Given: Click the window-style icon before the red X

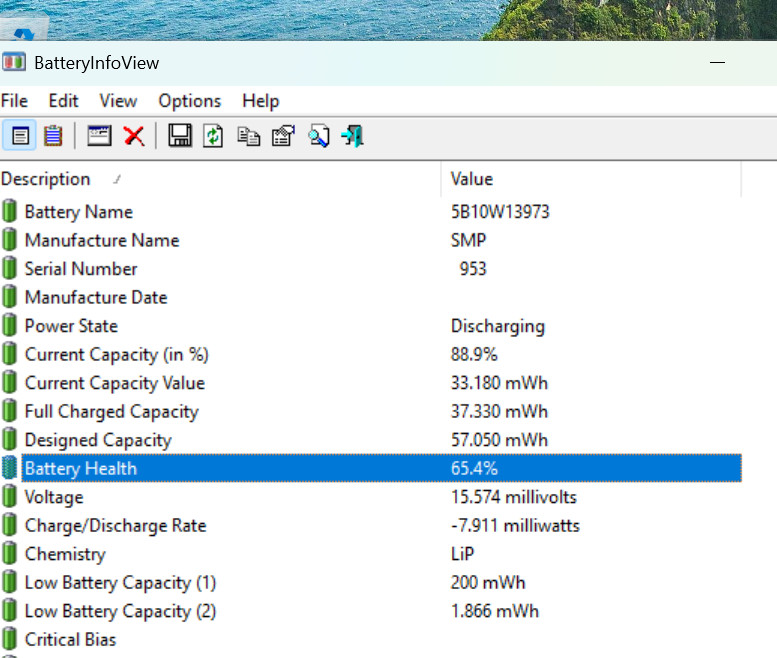Looking at the screenshot, I should coord(99,136).
